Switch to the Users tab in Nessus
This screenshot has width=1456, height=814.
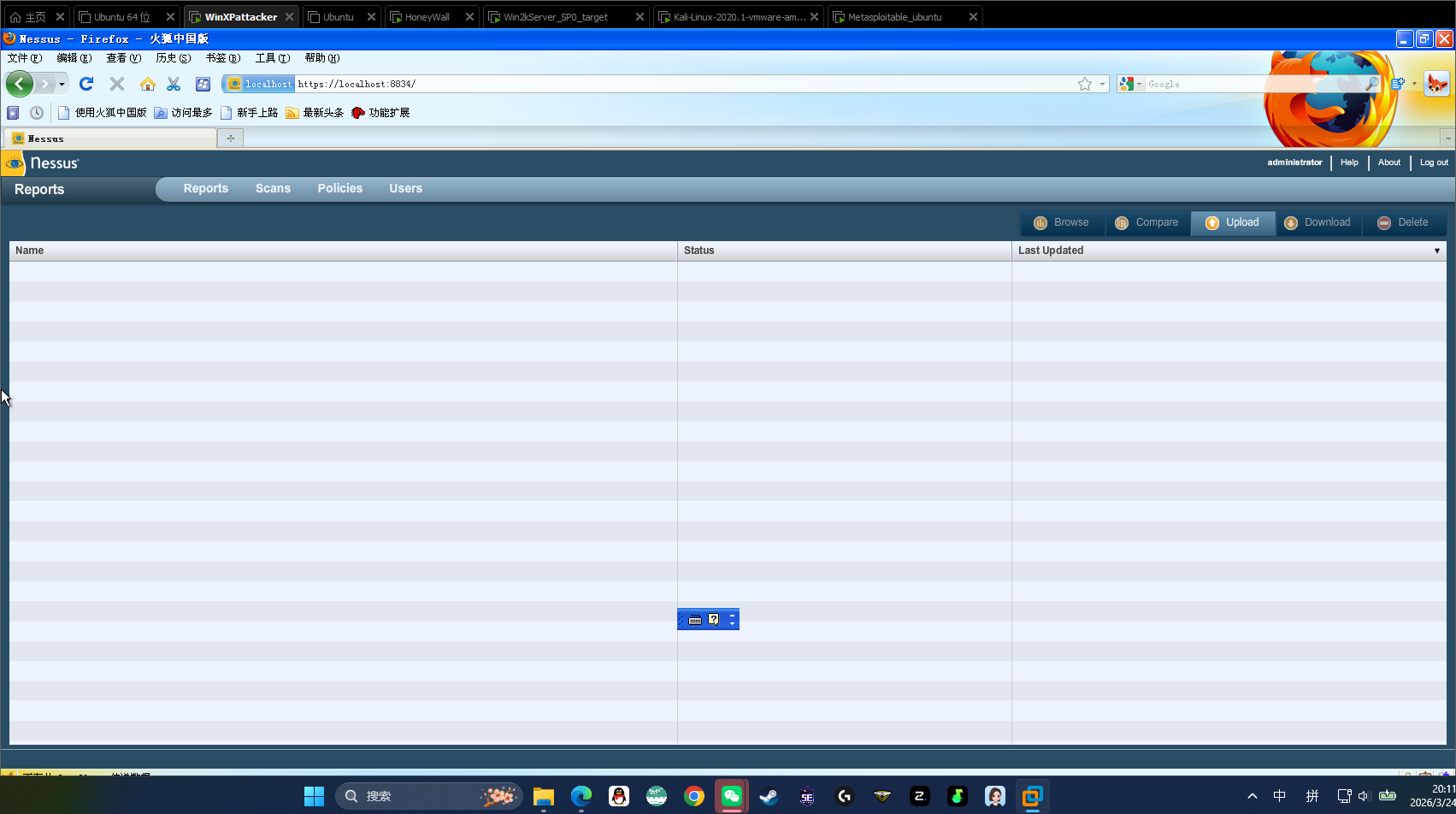click(x=406, y=188)
